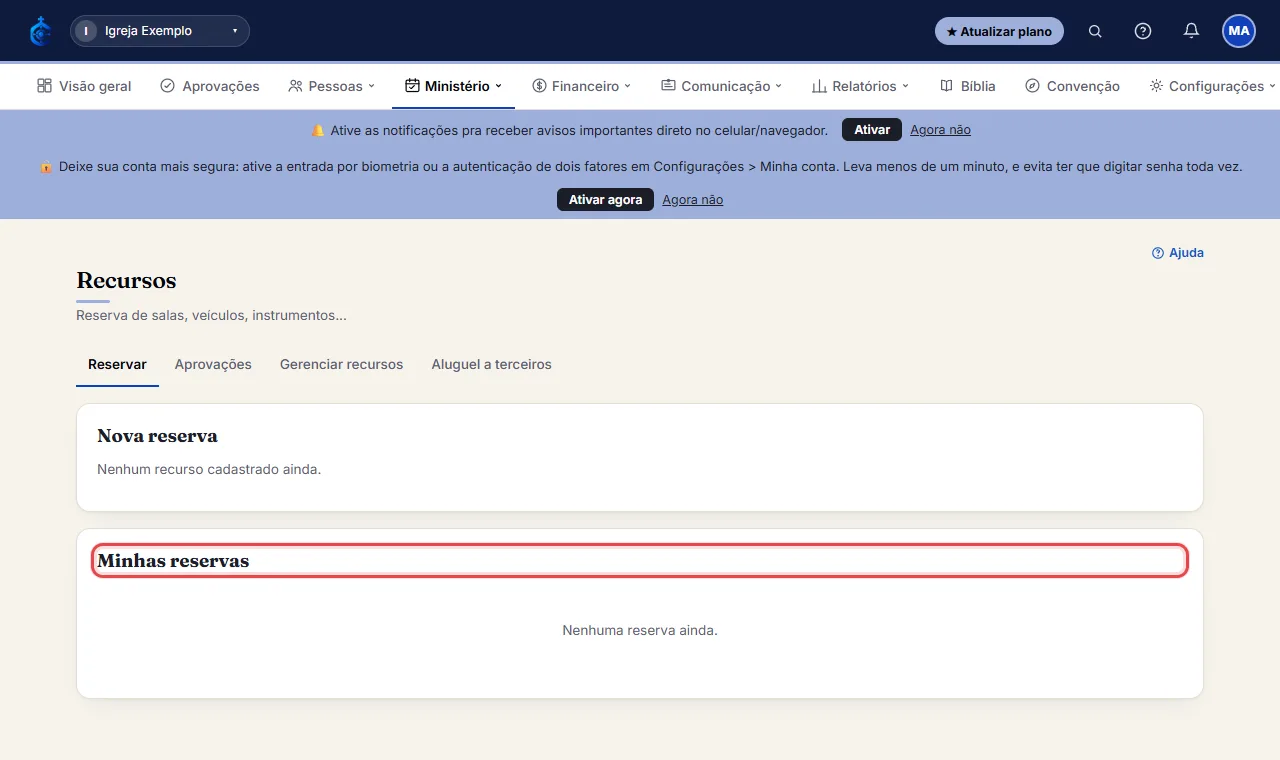Screen dimensions: 1280x760
Task: Go to Visão geral
Action: click(84, 86)
